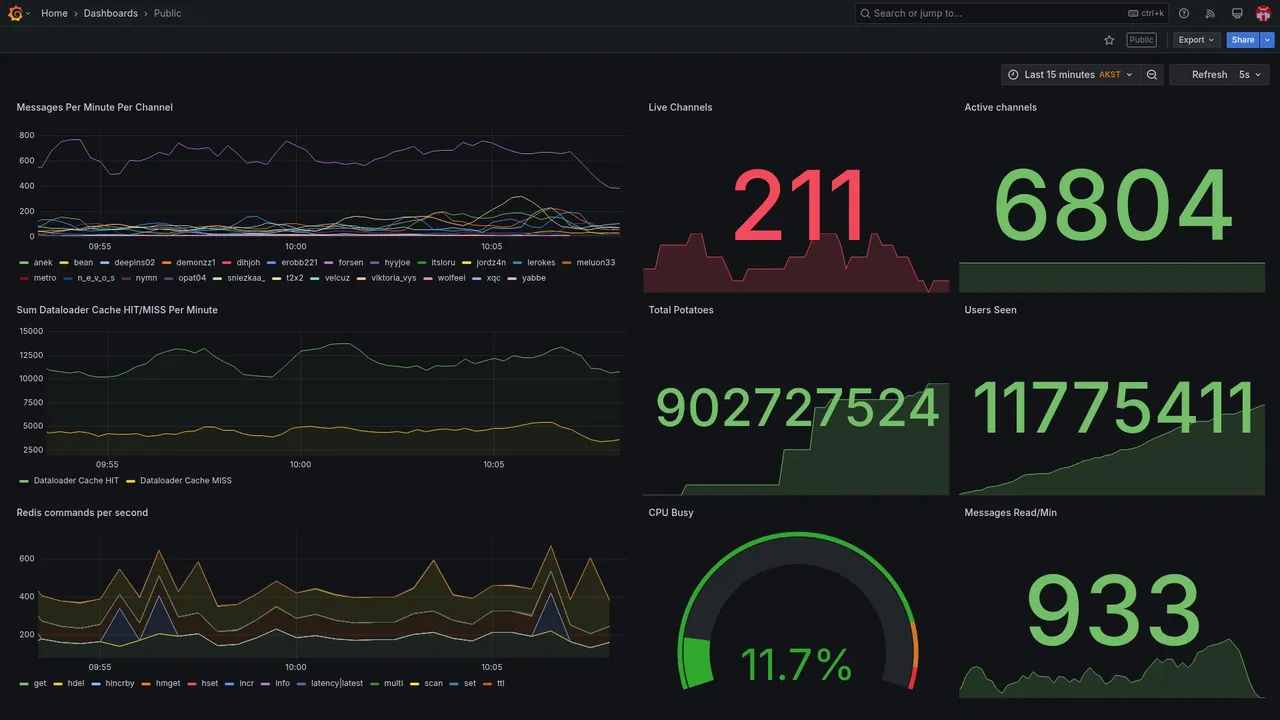The image size is (1280, 720).
Task: Toggle the xqc series in legend
Action: tap(493, 278)
